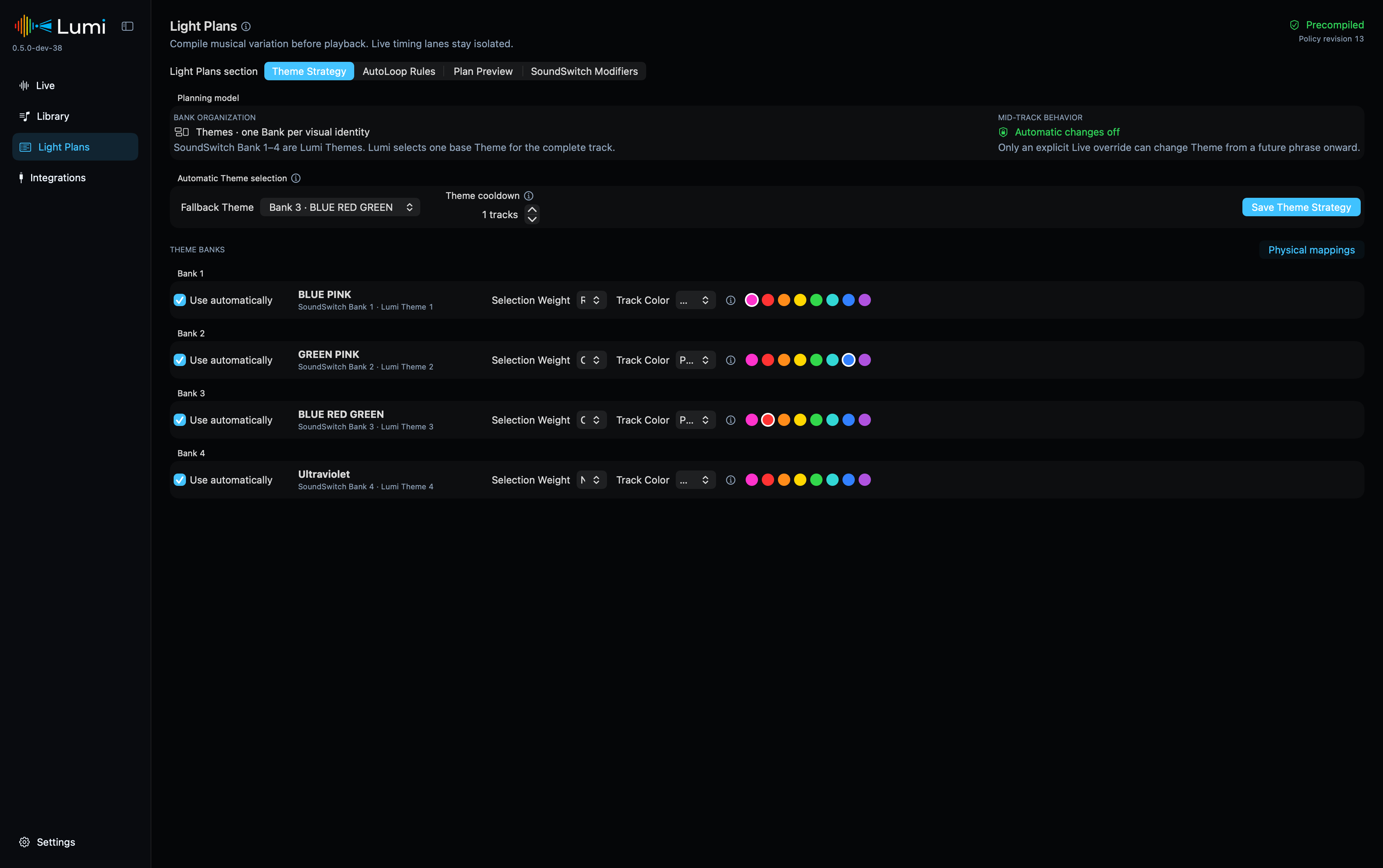Click the Policy revision 13 text
1383x868 pixels.
[x=1331, y=39]
